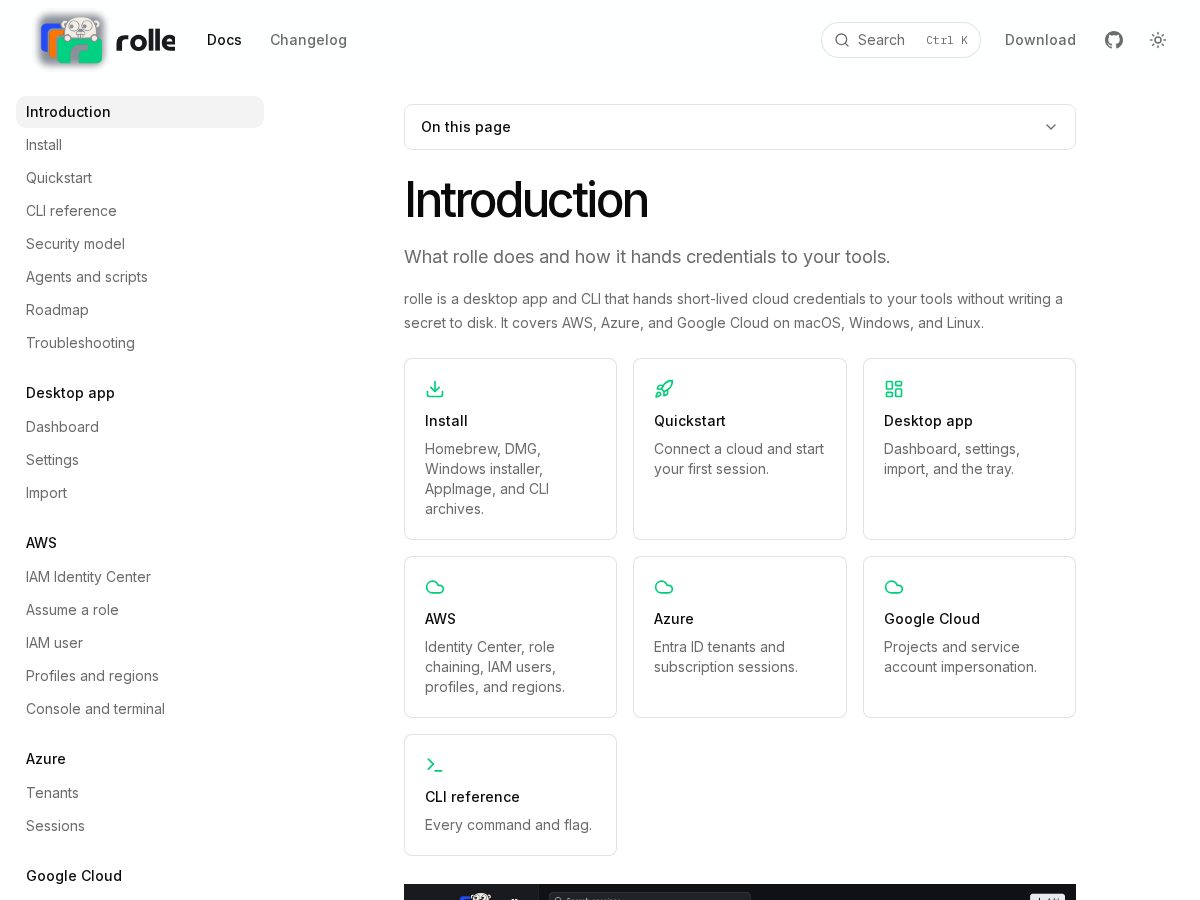The image size is (1200, 900).
Task: Open Quickstart in the sidebar
Action: (x=140, y=178)
